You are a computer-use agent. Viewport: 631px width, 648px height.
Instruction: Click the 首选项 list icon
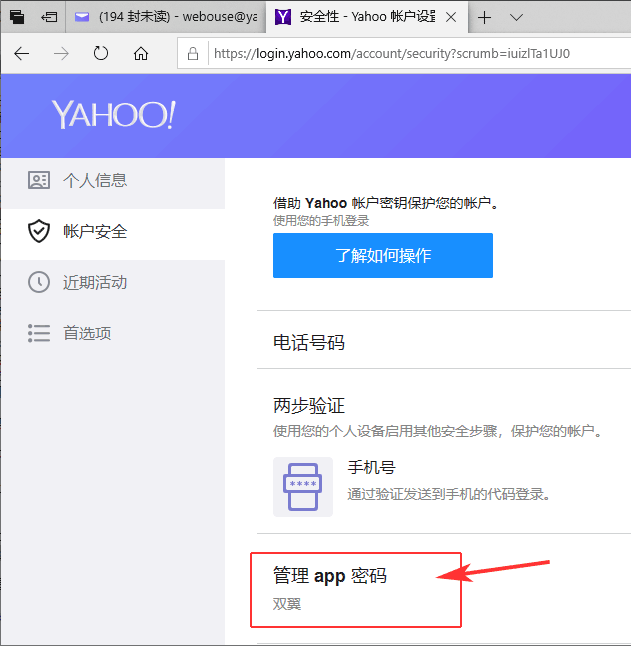click(39, 333)
